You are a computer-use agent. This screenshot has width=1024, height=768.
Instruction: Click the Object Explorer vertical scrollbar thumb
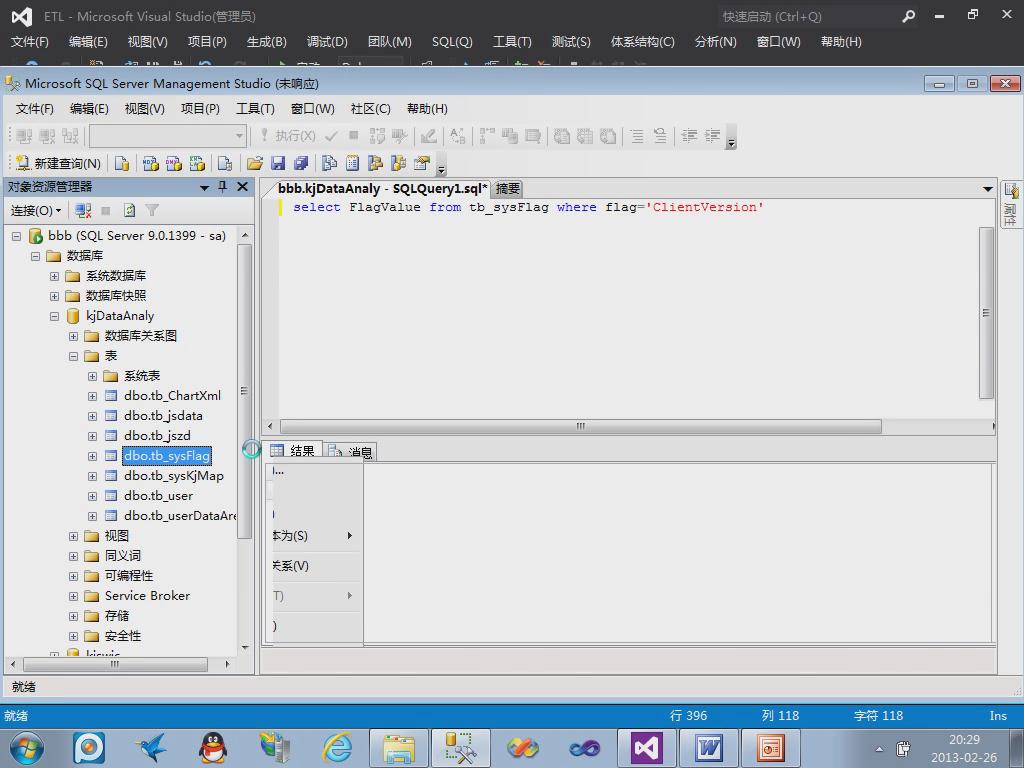point(244,391)
